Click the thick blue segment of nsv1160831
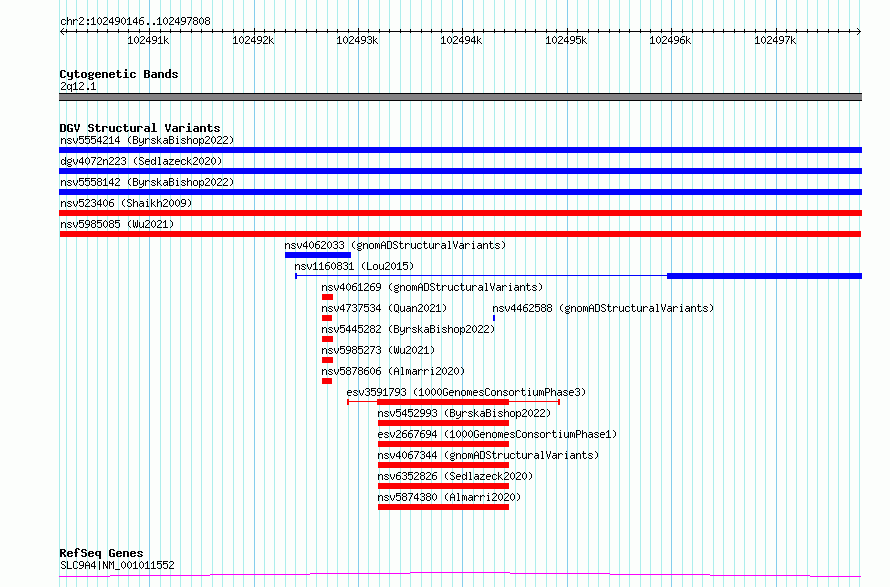The width and height of the screenshot is (890, 587). click(765, 276)
